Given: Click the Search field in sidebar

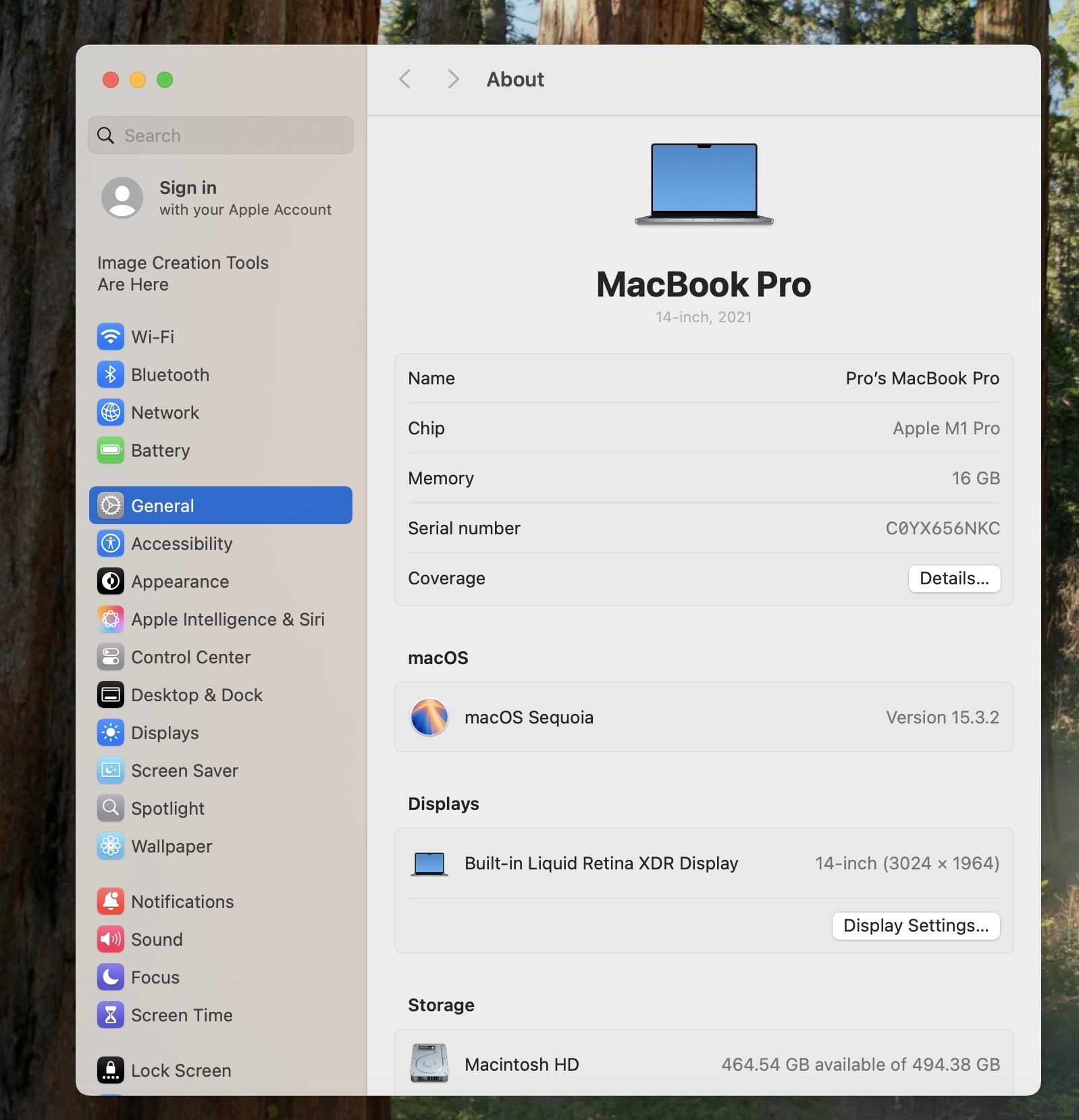Looking at the screenshot, I should pos(220,135).
